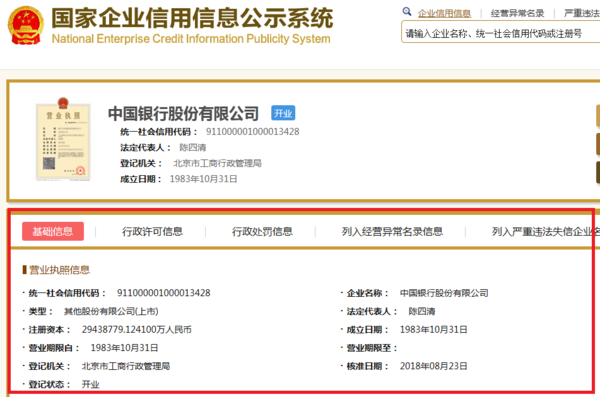Click the 登记状态 value 开业
This screenshot has height=397, width=600.
pyautogui.click(x=91, y=384)
